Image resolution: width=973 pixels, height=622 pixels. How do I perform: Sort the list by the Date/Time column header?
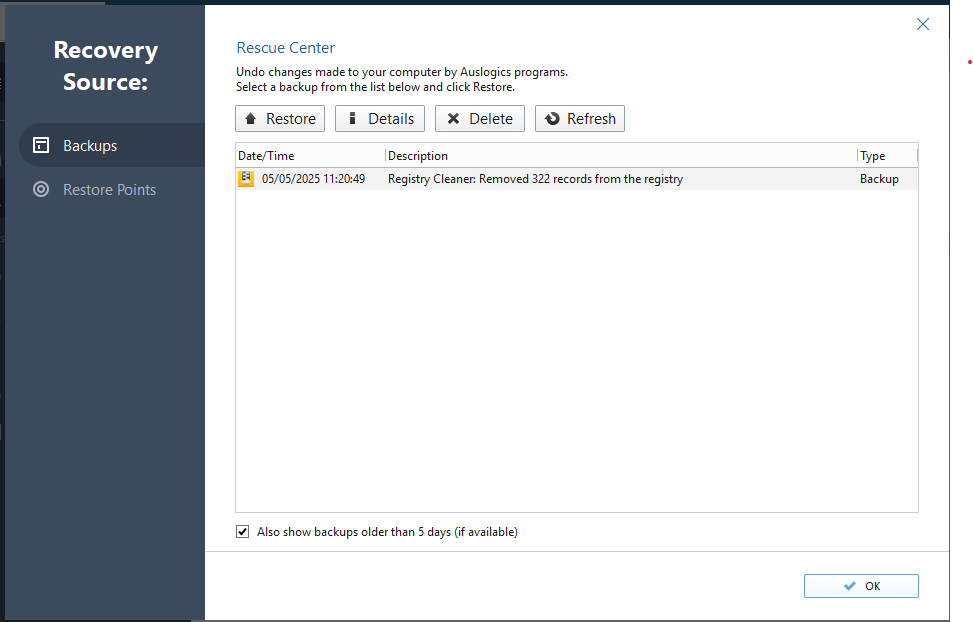(x=266, y=156)
